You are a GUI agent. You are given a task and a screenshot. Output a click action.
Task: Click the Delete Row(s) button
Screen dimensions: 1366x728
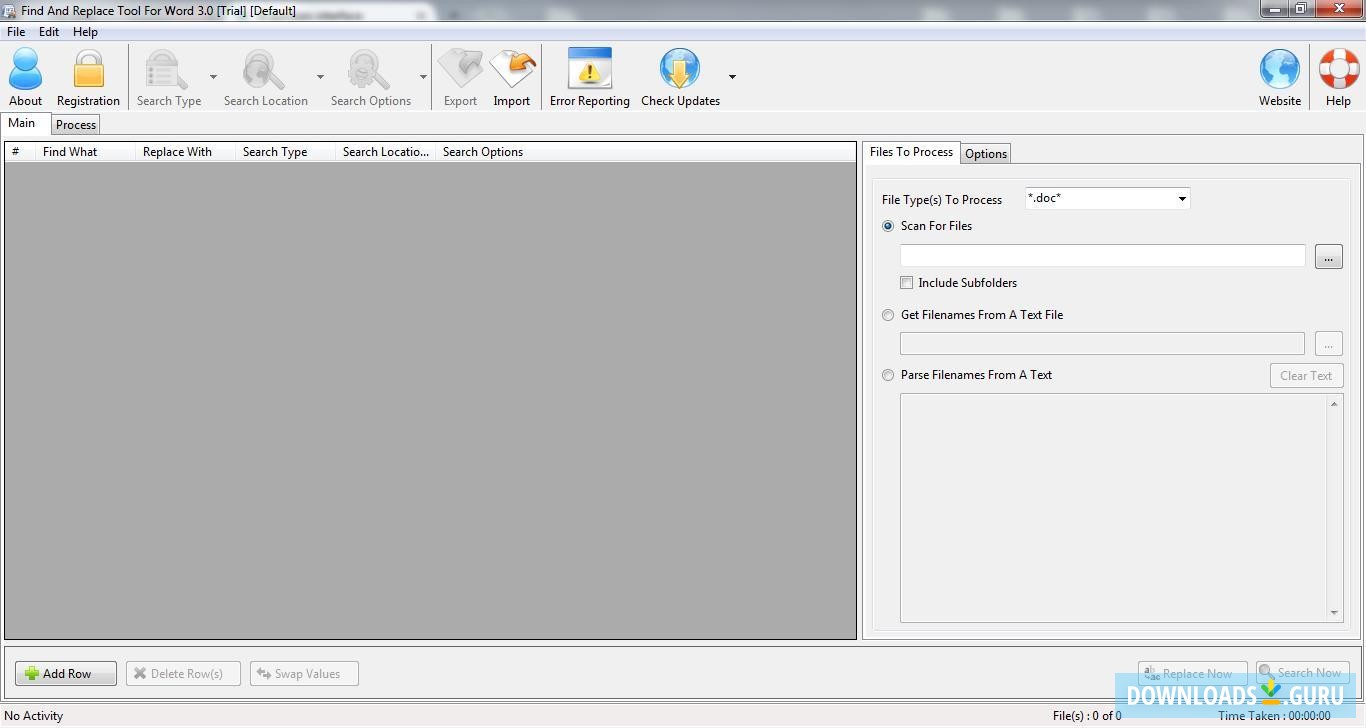click(183, 674)
